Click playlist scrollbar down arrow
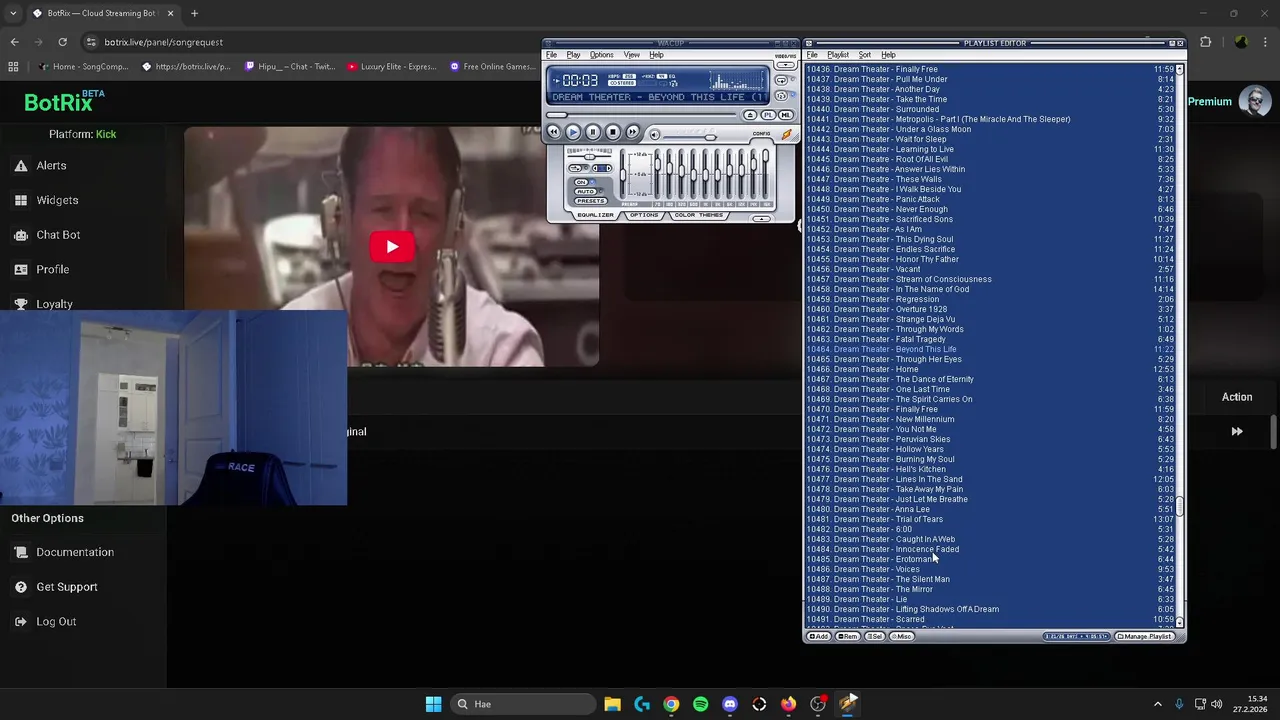The image size is (1280, 720). (1180, 622)
